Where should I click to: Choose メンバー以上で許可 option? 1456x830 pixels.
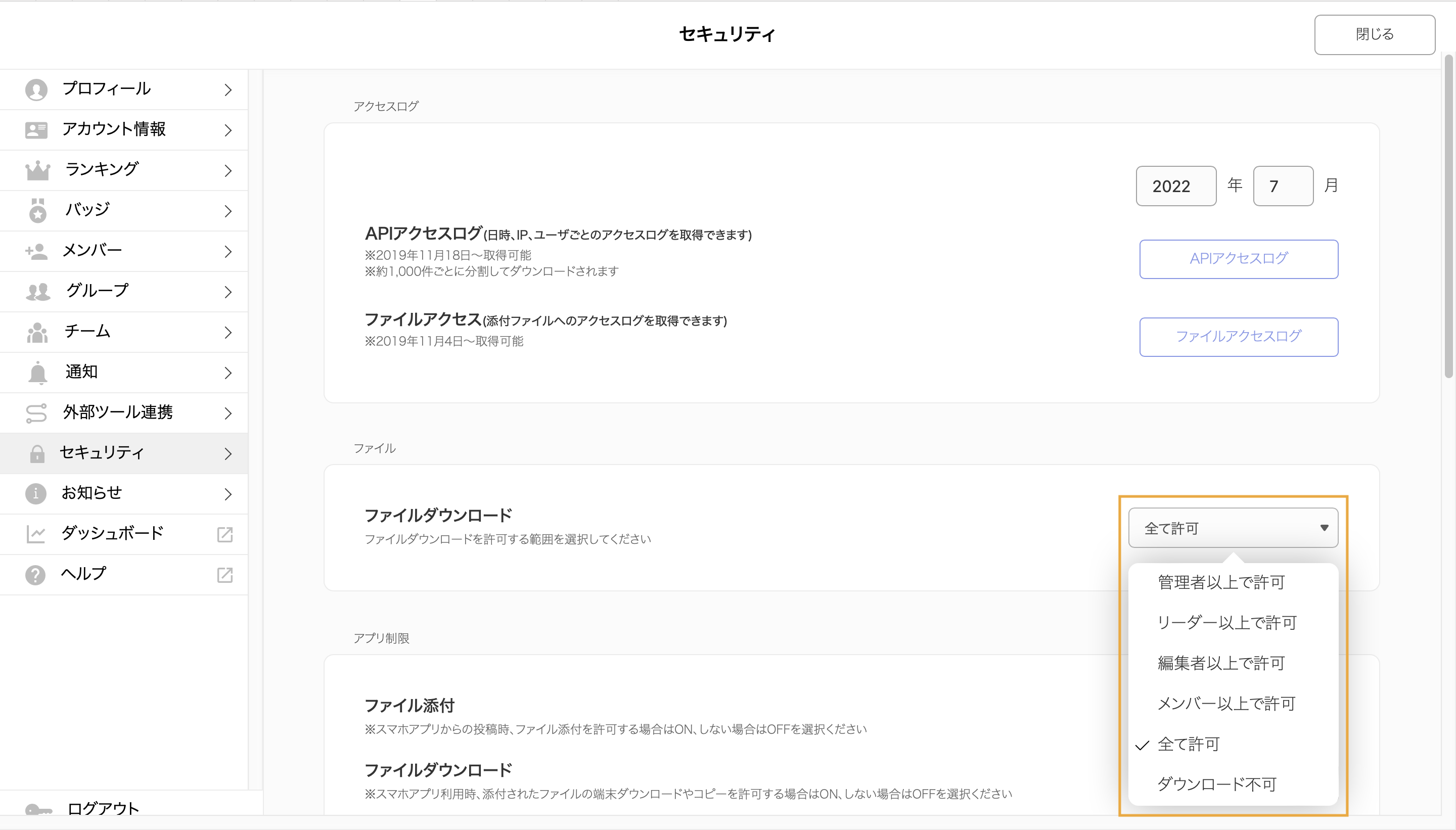[1233, 704]
